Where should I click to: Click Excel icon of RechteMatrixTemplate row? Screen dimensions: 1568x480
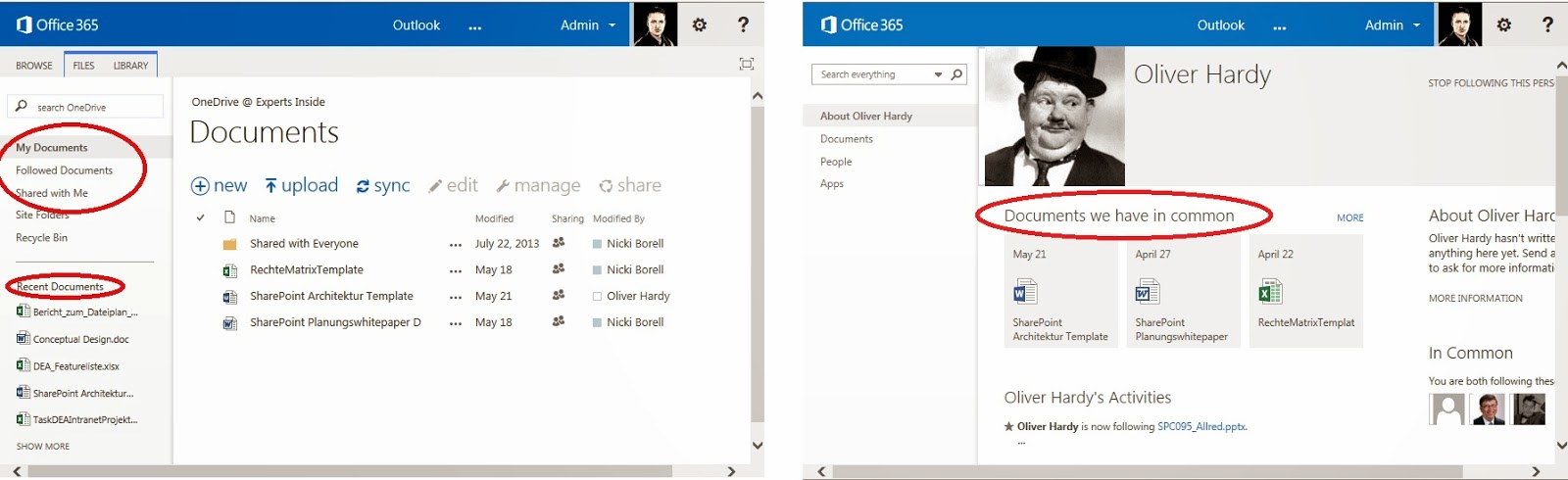click(x=229, y=270)
